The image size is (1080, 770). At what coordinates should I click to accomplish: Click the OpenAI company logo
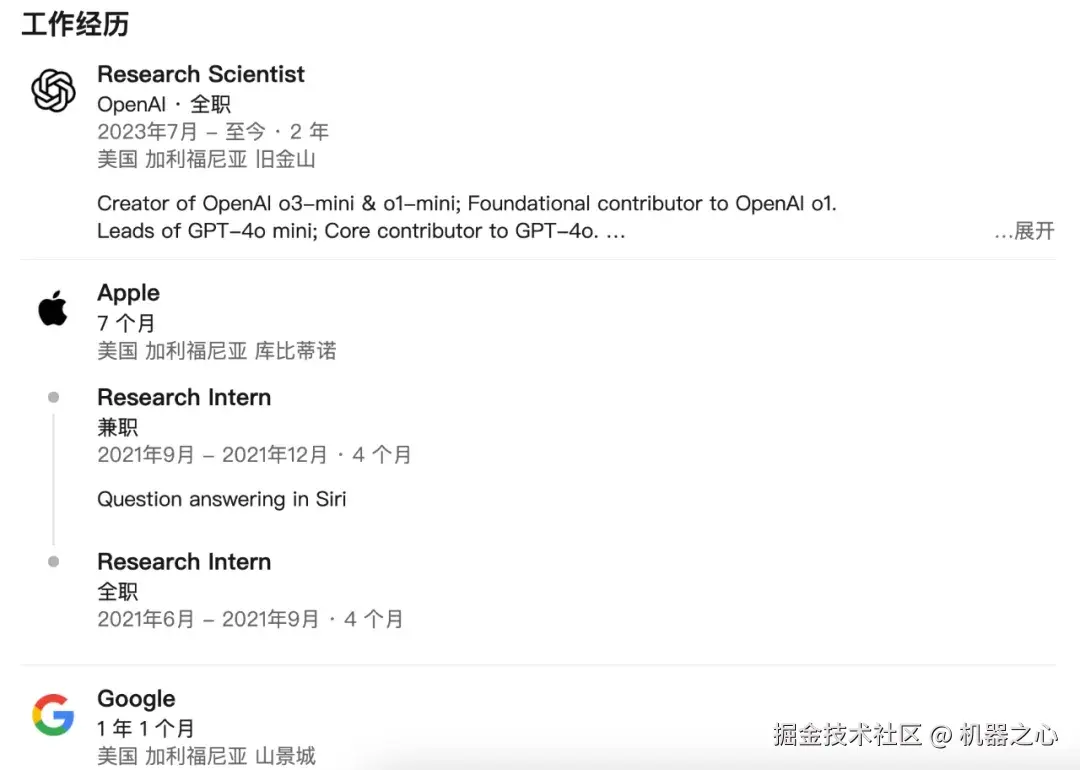(53, 92)
